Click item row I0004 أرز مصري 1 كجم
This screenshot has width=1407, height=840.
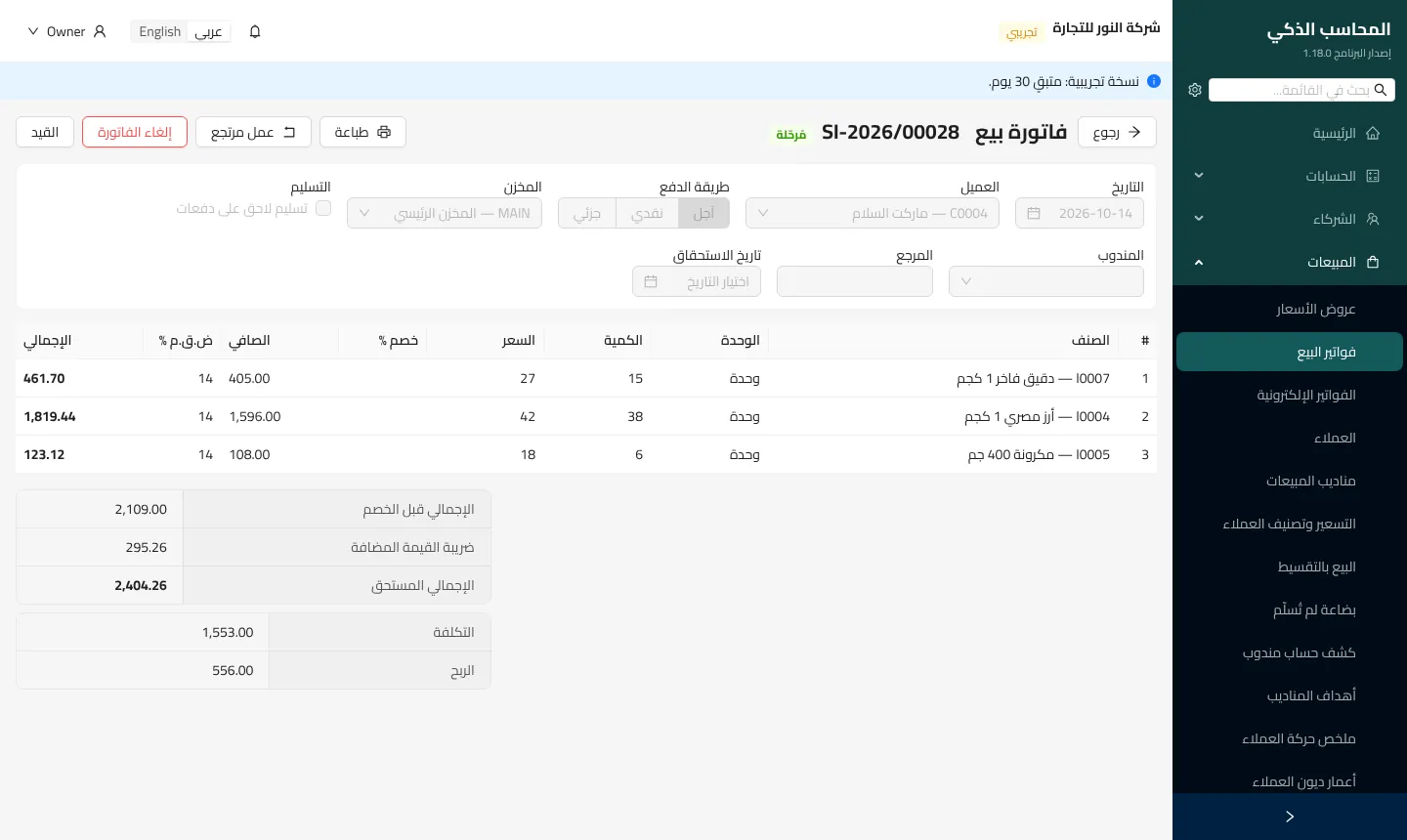[x=586, y=416]
